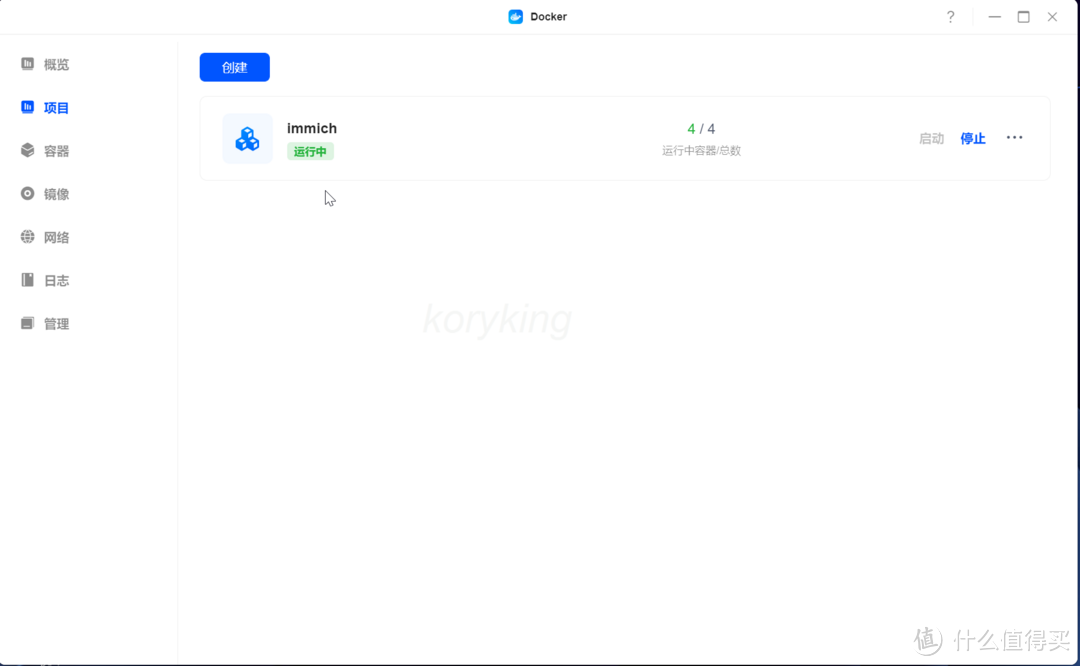Viewport: 1080px width, 666px height.
Task: Click the 容器 container cube icon
Action: [x=28, y=151]
